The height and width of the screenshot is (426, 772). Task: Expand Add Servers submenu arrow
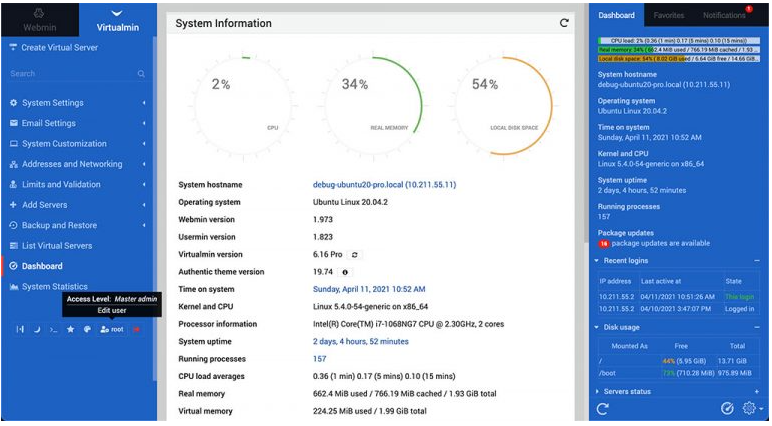144,205
